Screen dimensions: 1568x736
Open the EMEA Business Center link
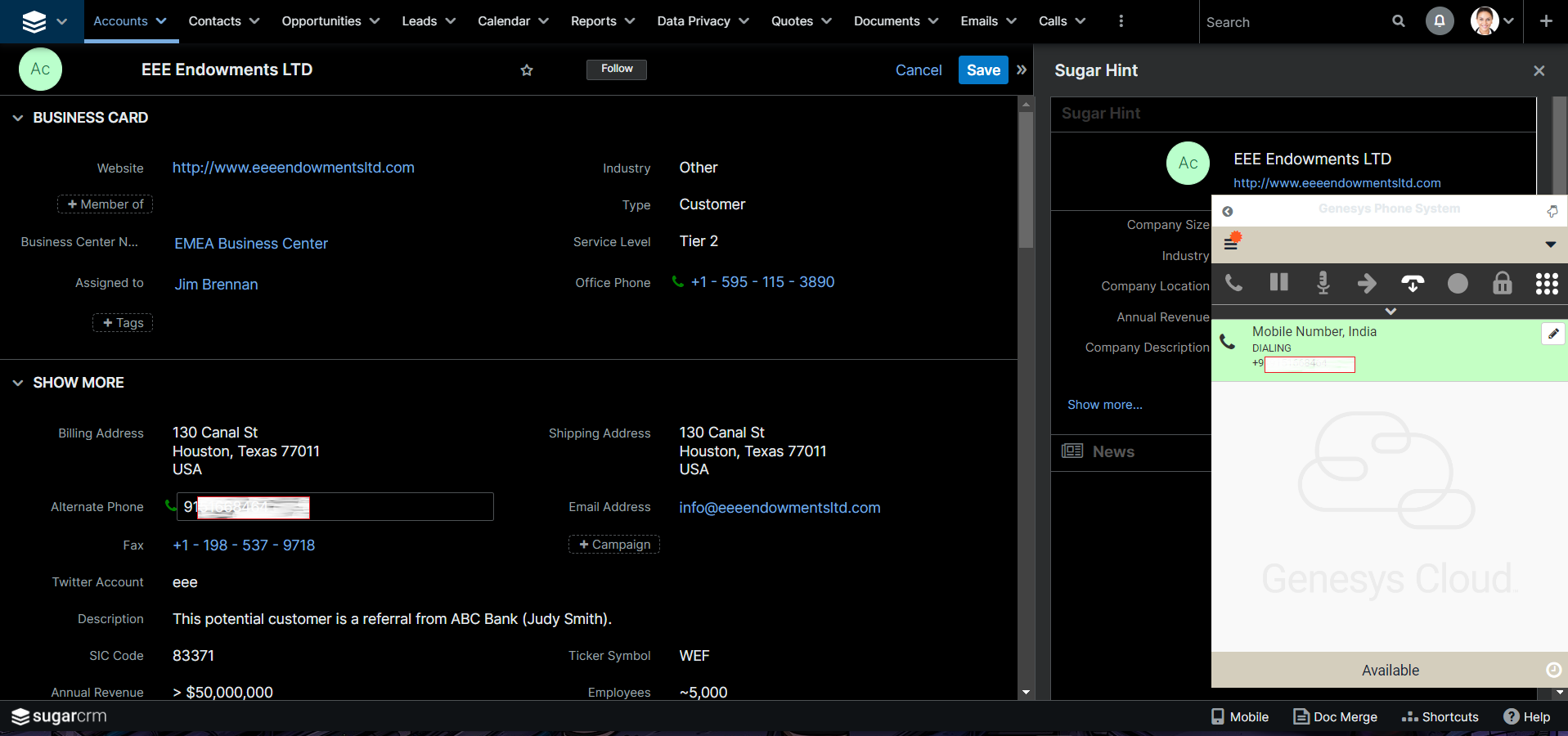click(x=251, y=244)
